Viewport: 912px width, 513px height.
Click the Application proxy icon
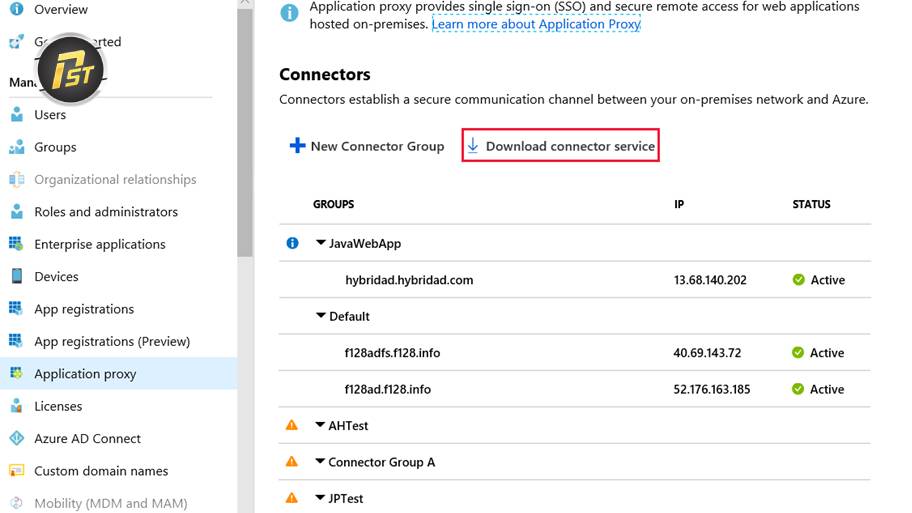point(16,373)
